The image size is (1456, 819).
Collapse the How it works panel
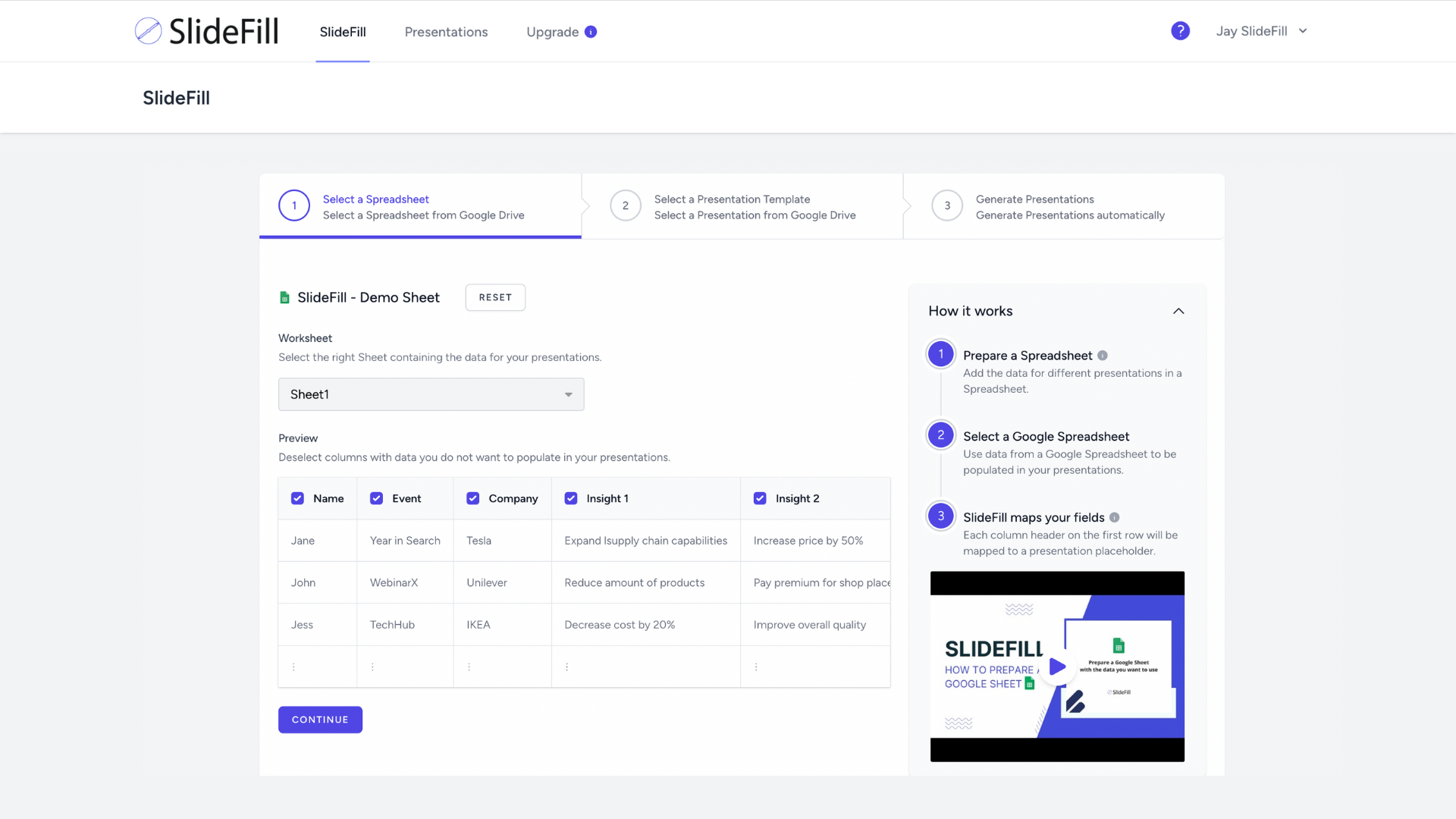coord(1178,311)
